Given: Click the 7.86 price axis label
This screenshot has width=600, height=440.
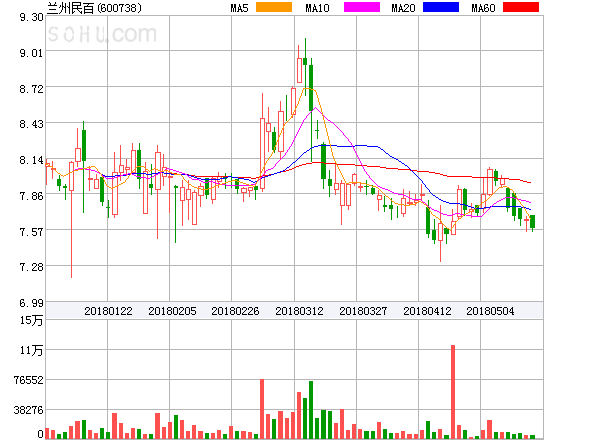Looking at the screenshot, I should (x=31, y=196).
